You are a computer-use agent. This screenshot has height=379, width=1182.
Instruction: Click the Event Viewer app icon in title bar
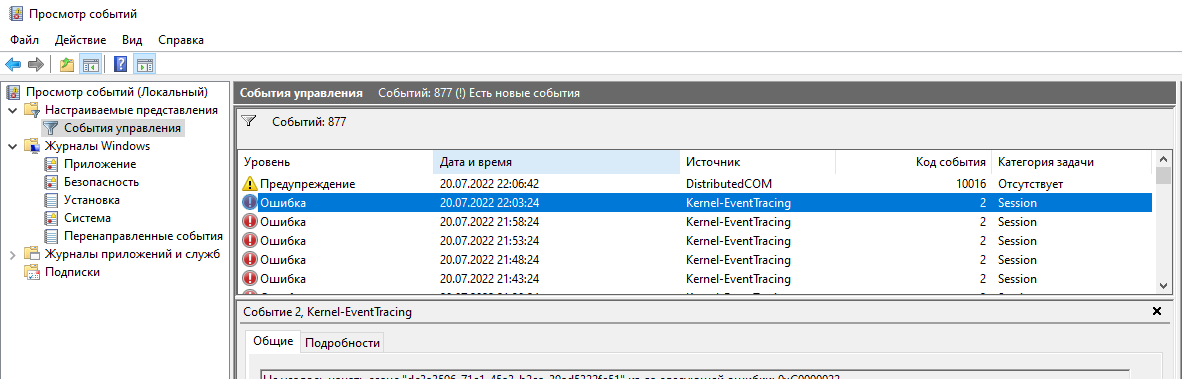(x=15, y=14)
